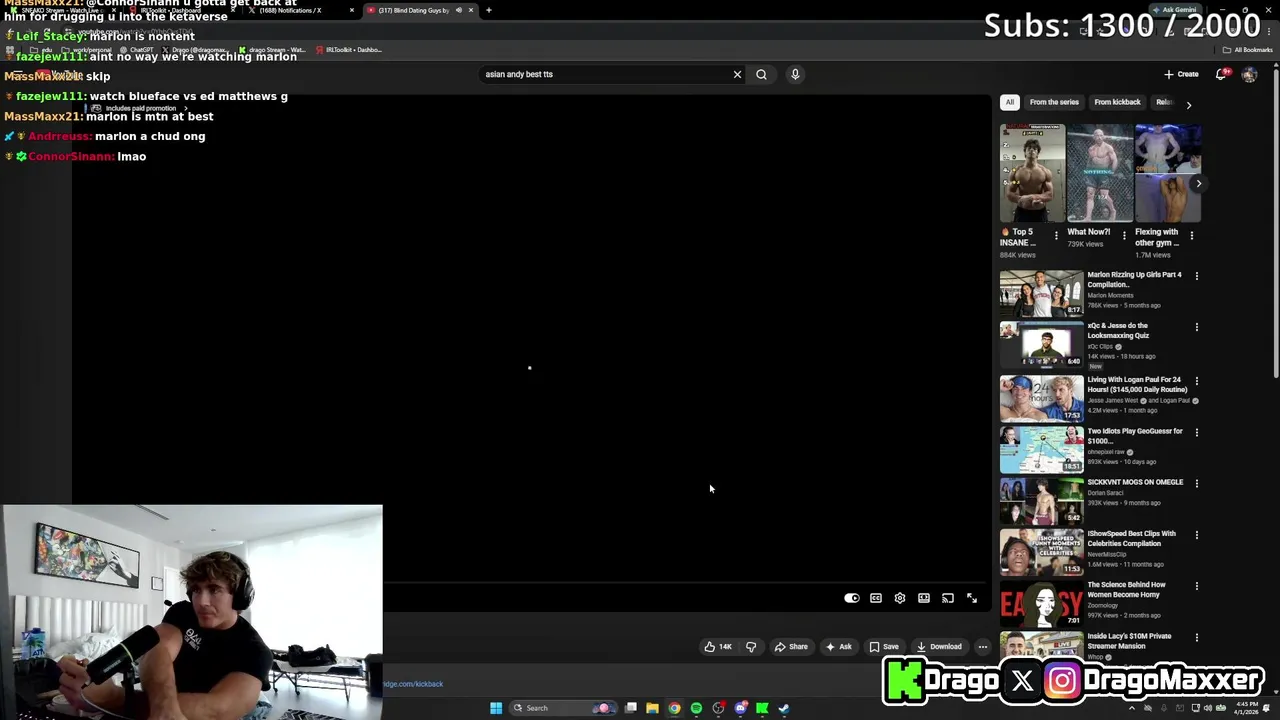Viewport: 1280px width, 720px height.
Task: Cast video using Play on TV icon
Action: tap(948, 598)
